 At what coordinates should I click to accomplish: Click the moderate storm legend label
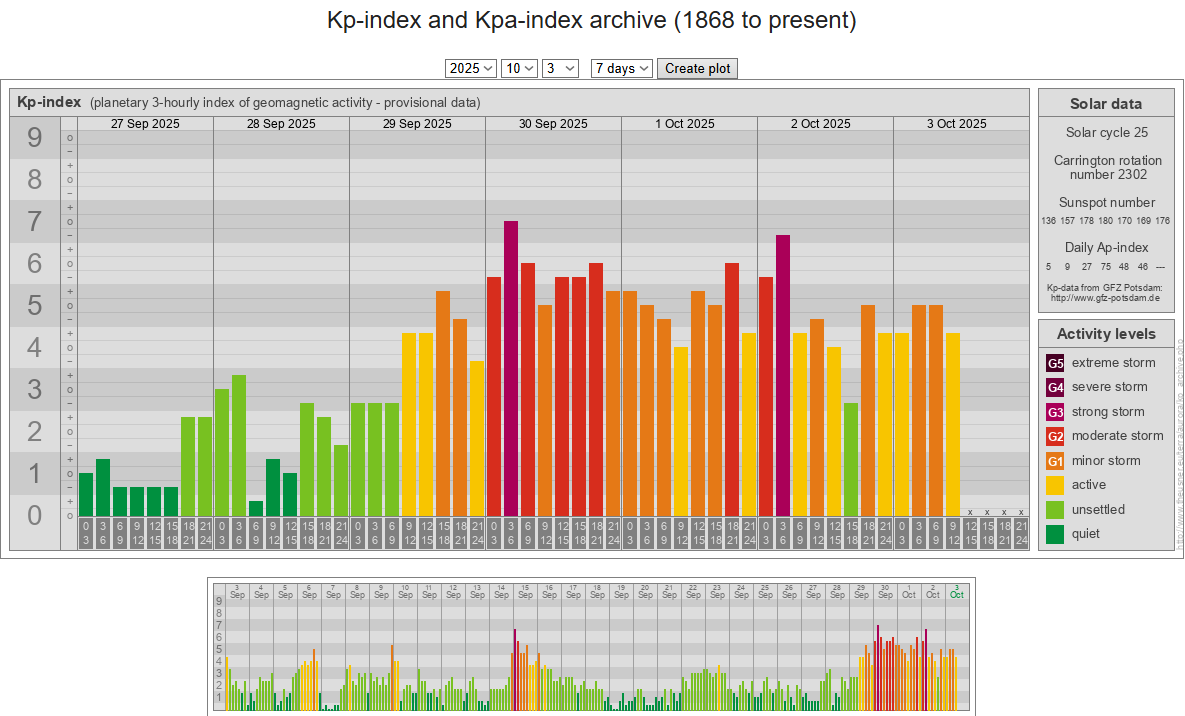tap(1117, 436)
